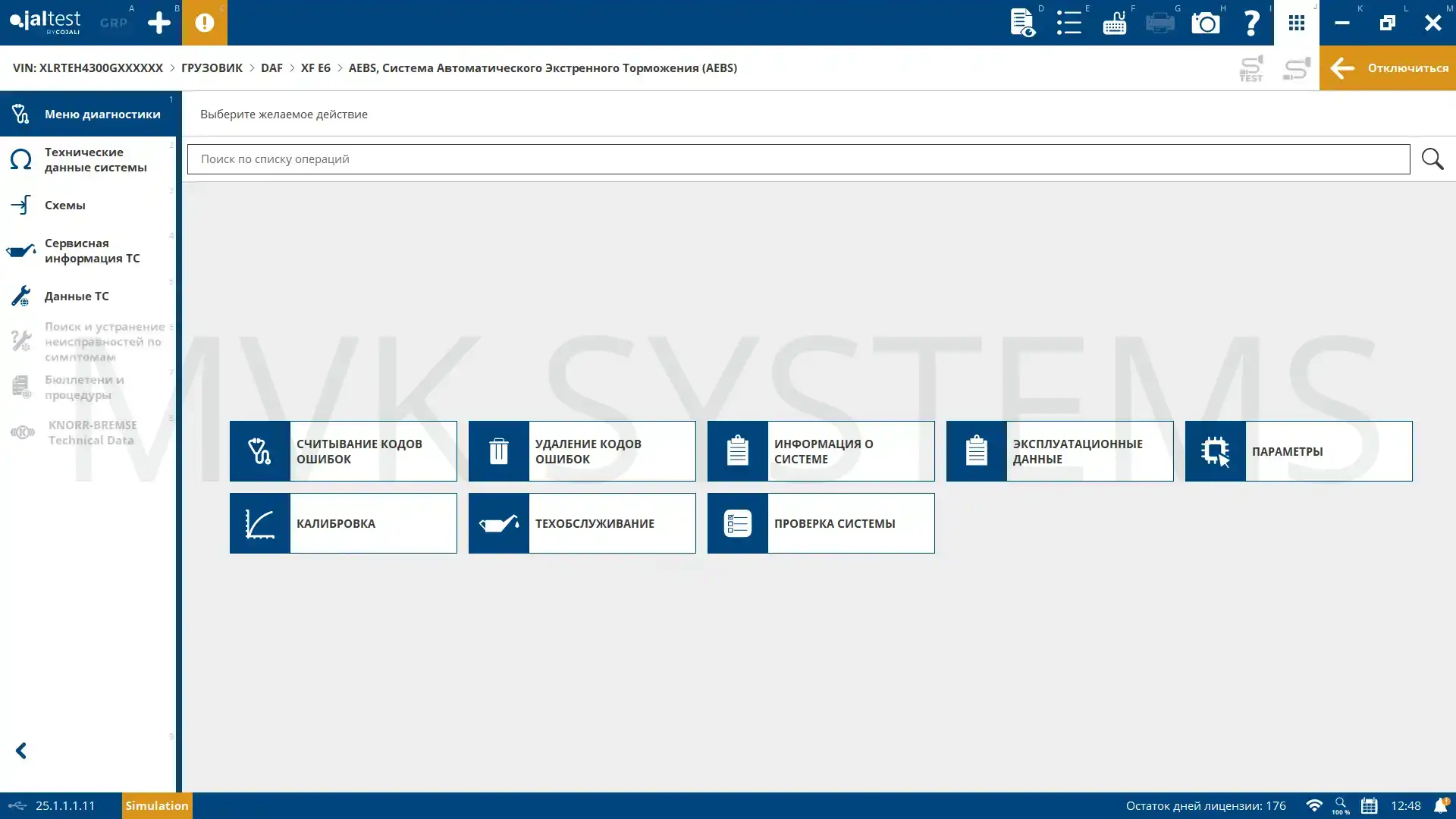Viewport: 1456px width, 819px height.
Task: Click the plus add icon
Action: tap(158, 23)
